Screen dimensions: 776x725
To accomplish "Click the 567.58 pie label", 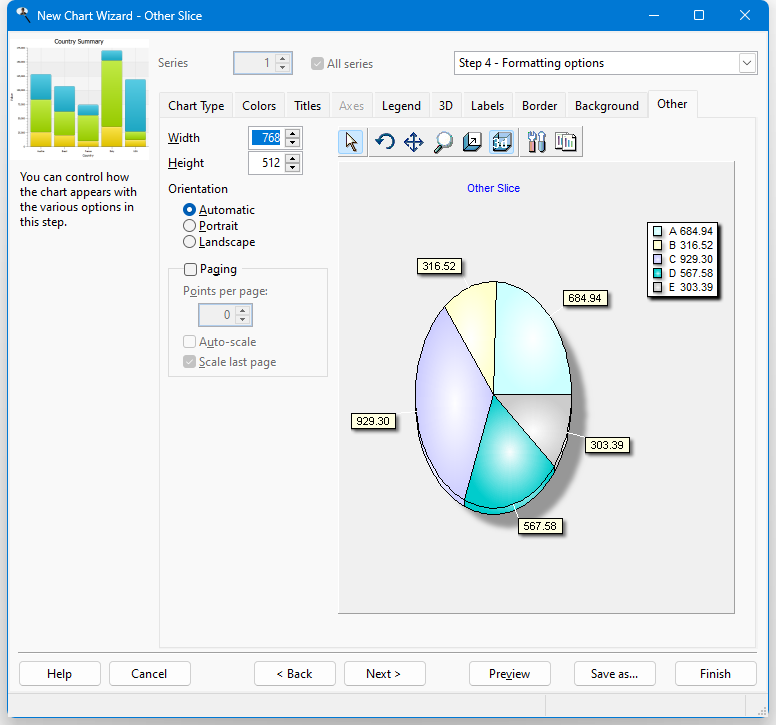I will click(x=540, y=526).
